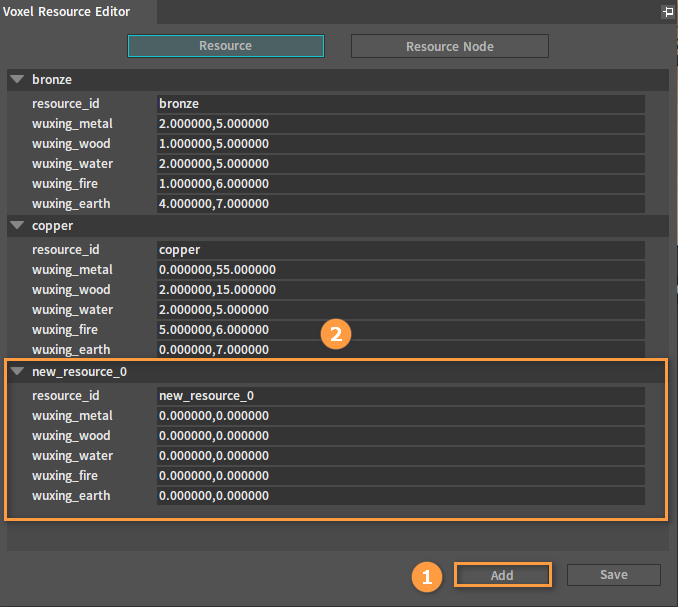This screenshot has width=678, height=607.
Task: Collapse the new_resource_0 group
Action: pos(17,371)
